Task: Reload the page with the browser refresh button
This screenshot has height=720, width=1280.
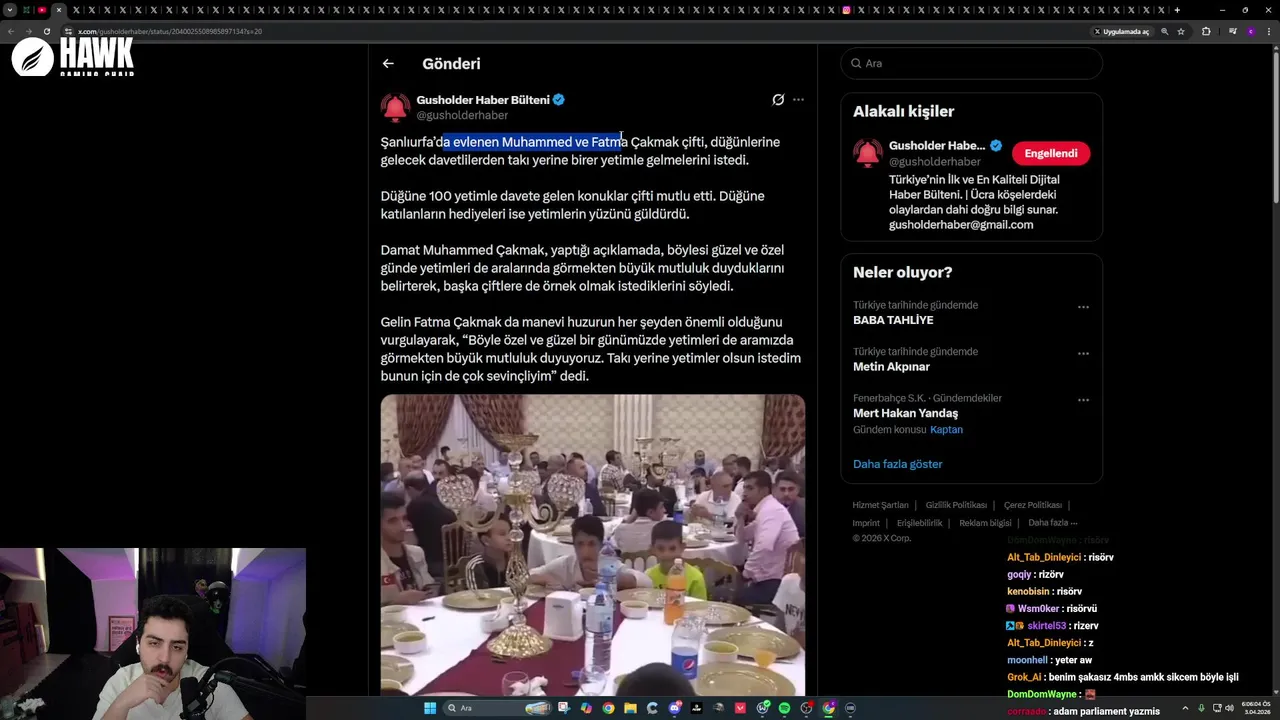Action: click(x=46, y=31)
